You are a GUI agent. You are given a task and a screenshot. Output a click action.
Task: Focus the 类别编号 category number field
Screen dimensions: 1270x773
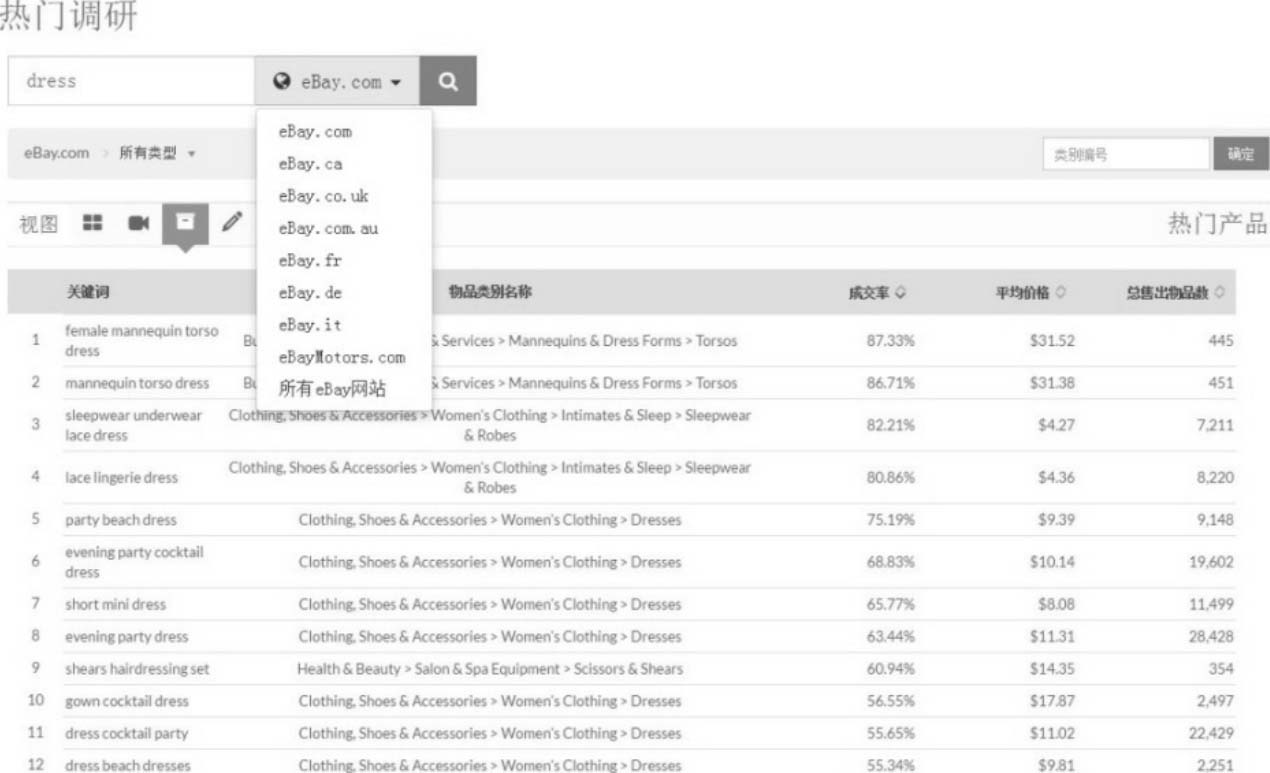[1127, 154]
